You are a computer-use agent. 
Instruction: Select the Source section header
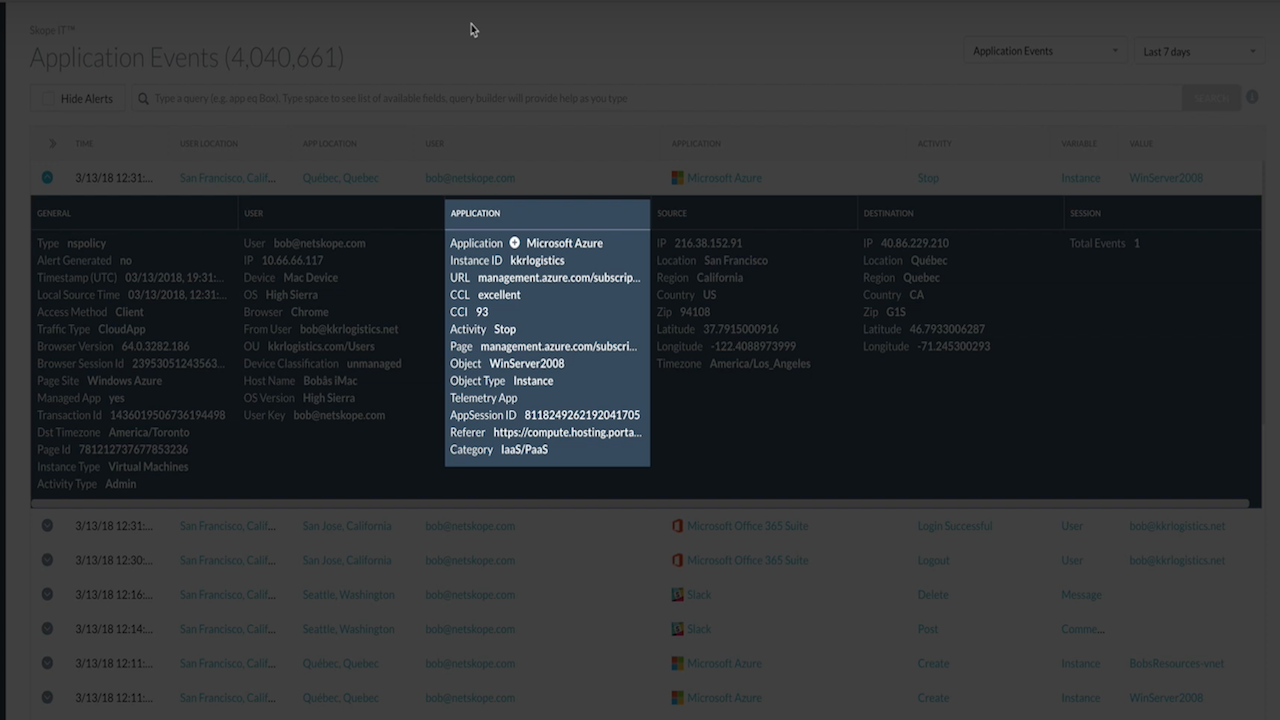pyautogui.click(x=672, y=213)
